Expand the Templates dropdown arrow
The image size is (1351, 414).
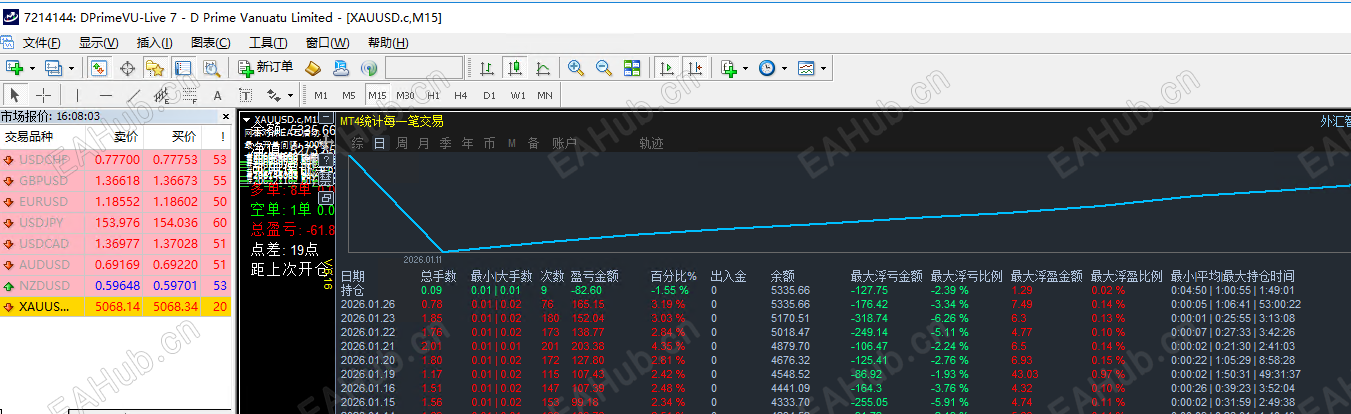(x=824, y=68)
